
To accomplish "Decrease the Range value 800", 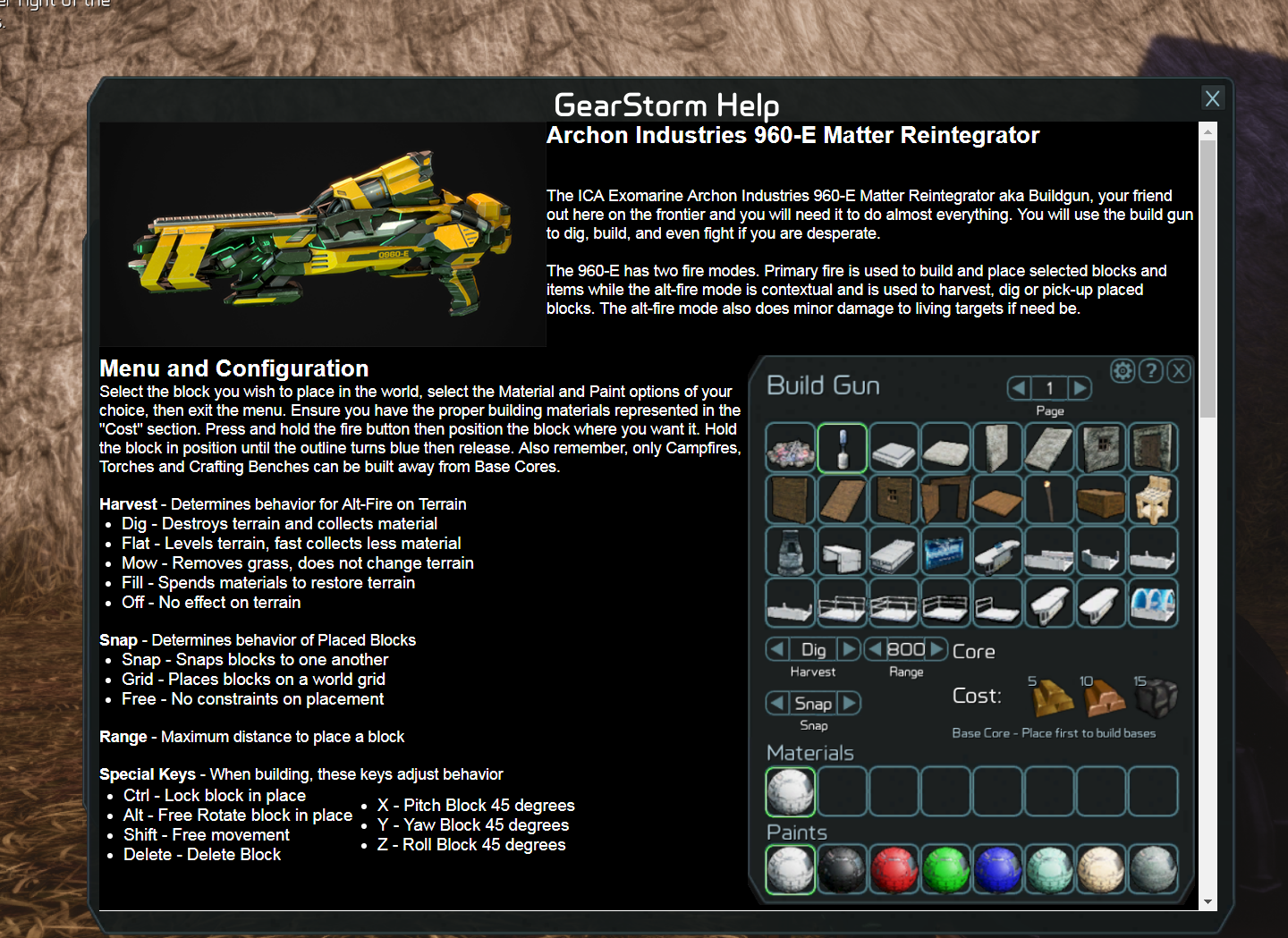I will pos(875,649).
